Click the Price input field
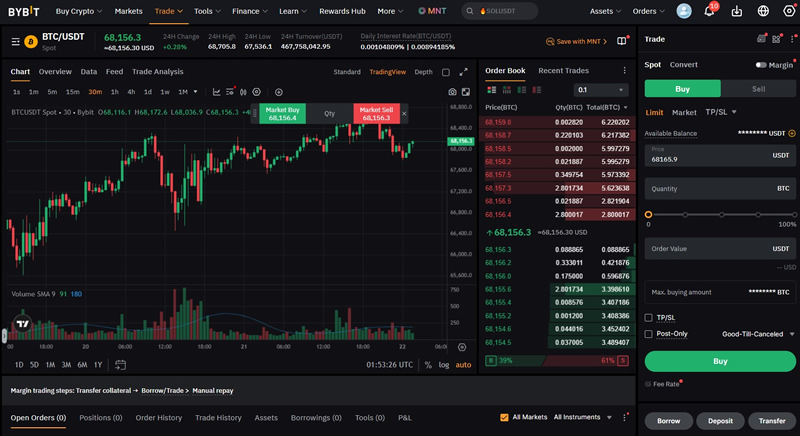 click(x=720, y=155)
